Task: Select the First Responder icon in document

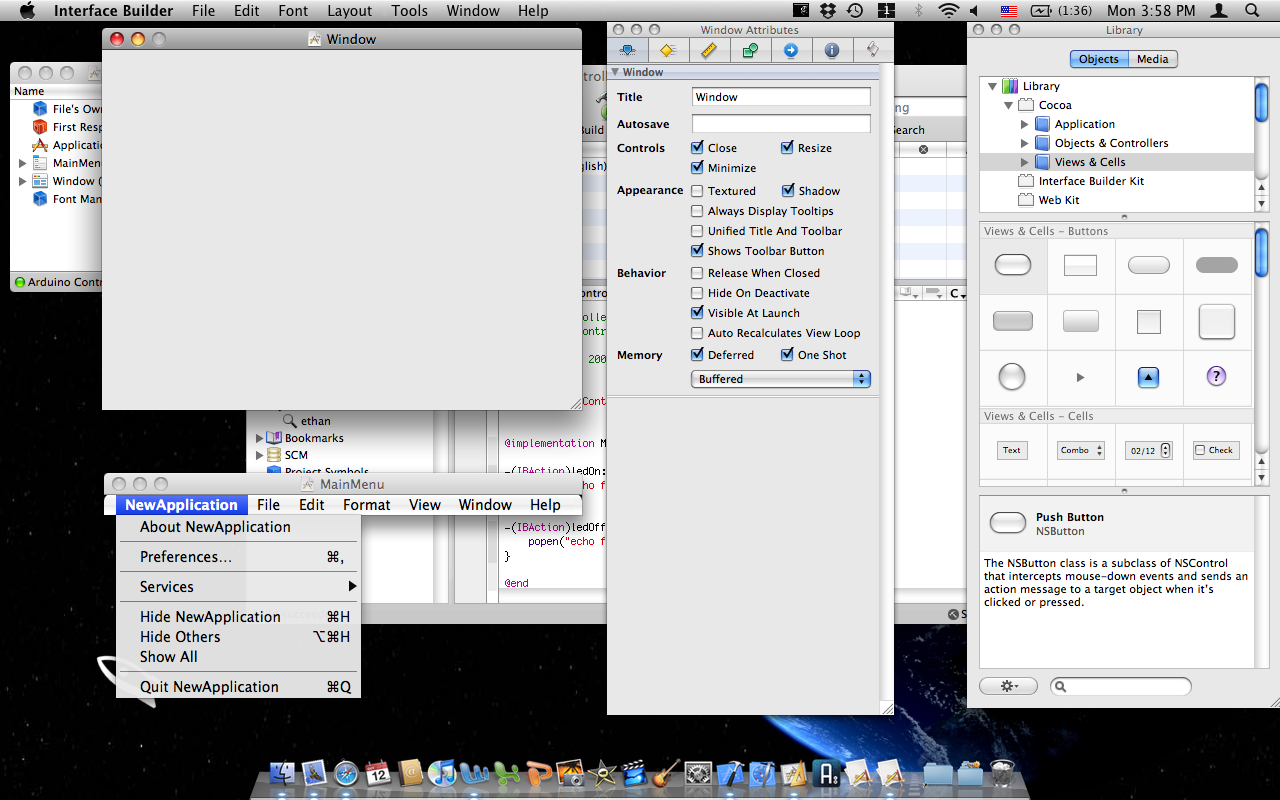Action: 40,127
